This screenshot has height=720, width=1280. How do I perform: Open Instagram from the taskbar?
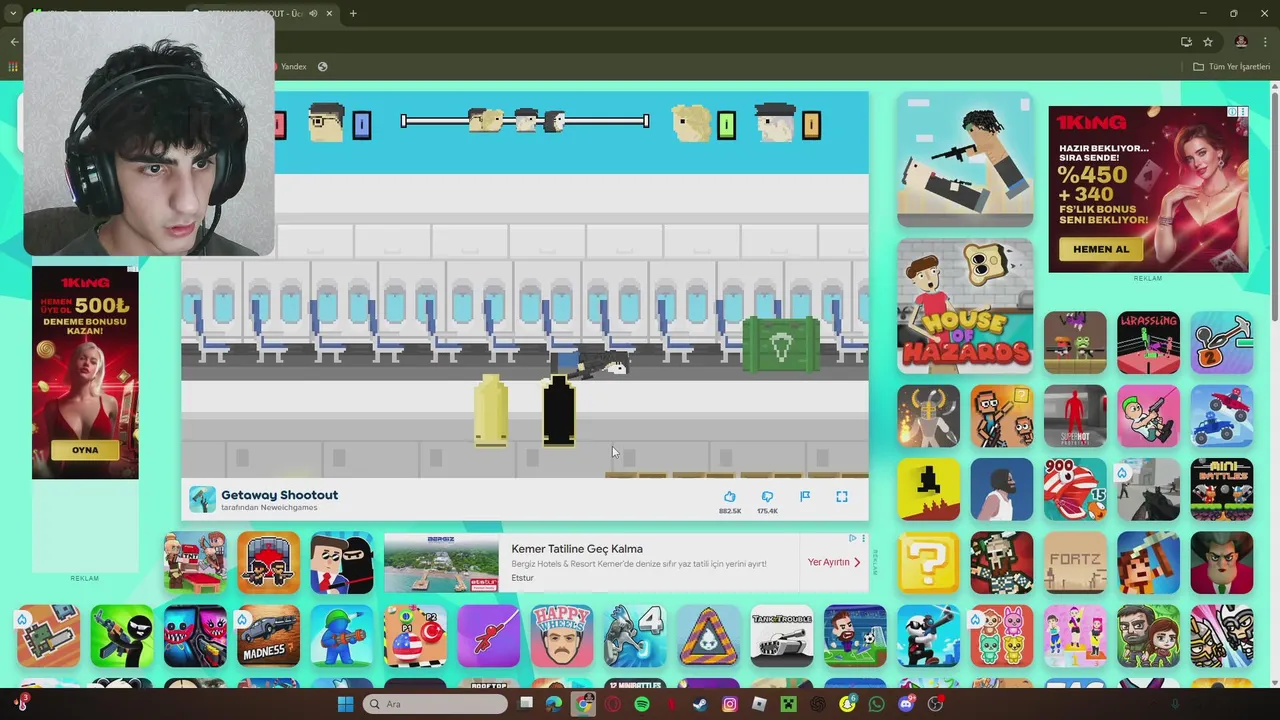click(730, 704)
